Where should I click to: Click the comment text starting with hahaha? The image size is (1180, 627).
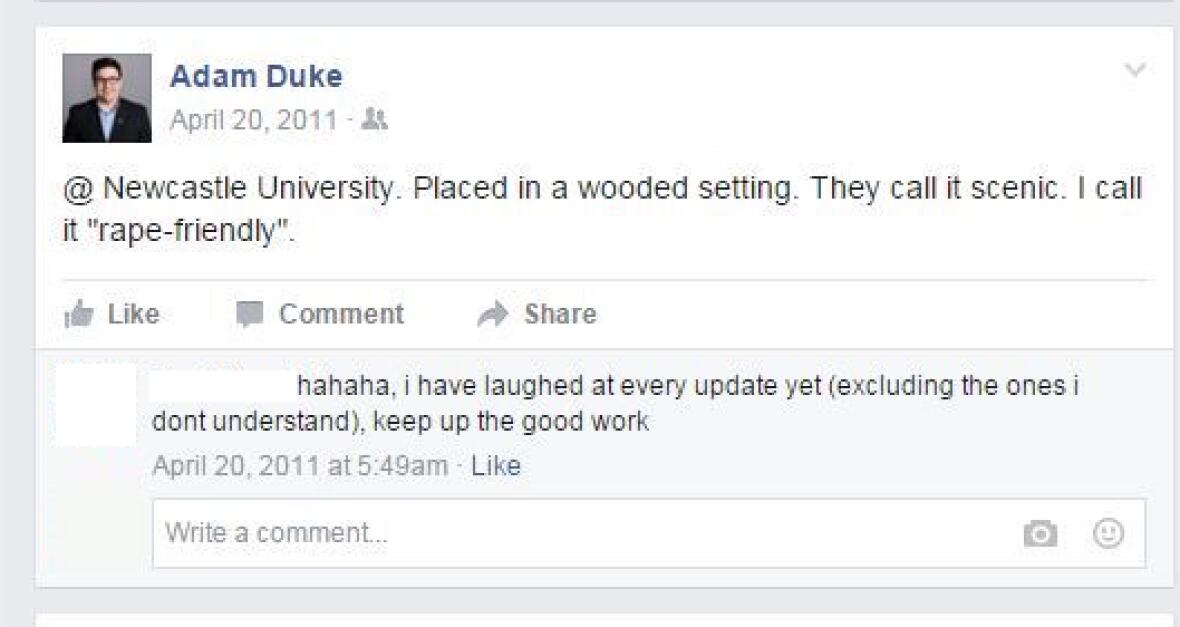tap(615, 403)
